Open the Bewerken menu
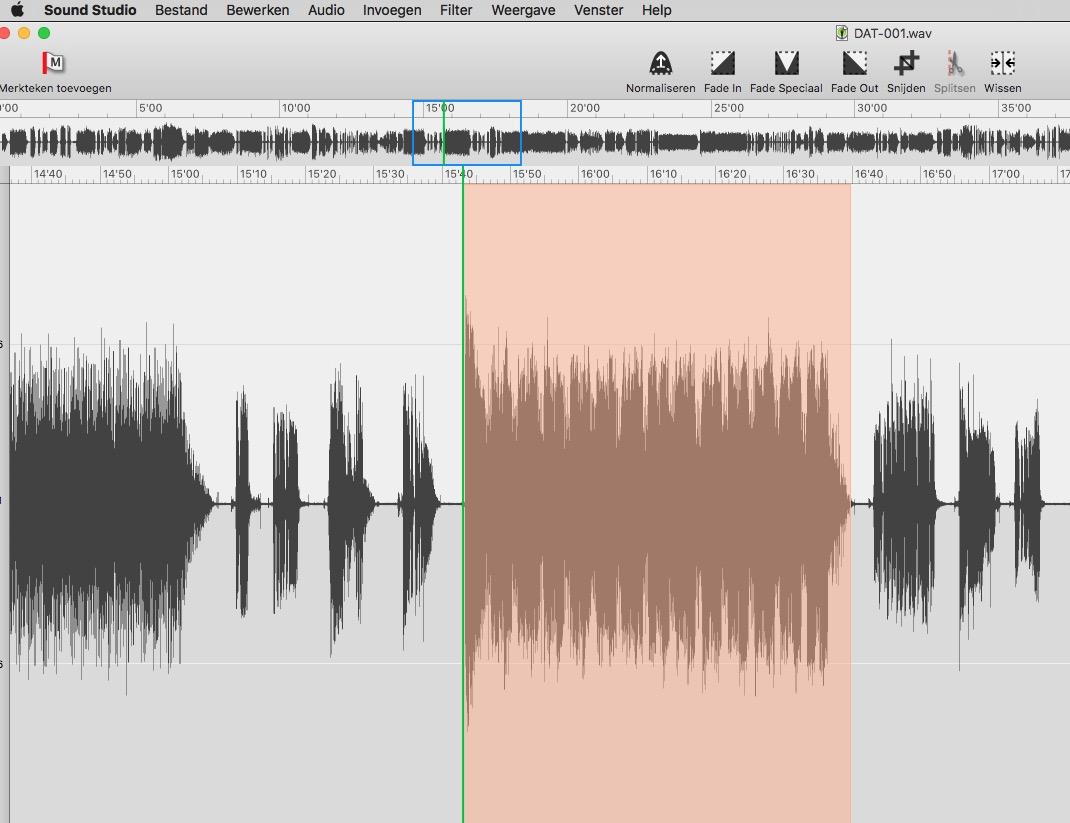 [x=258, y=10]
